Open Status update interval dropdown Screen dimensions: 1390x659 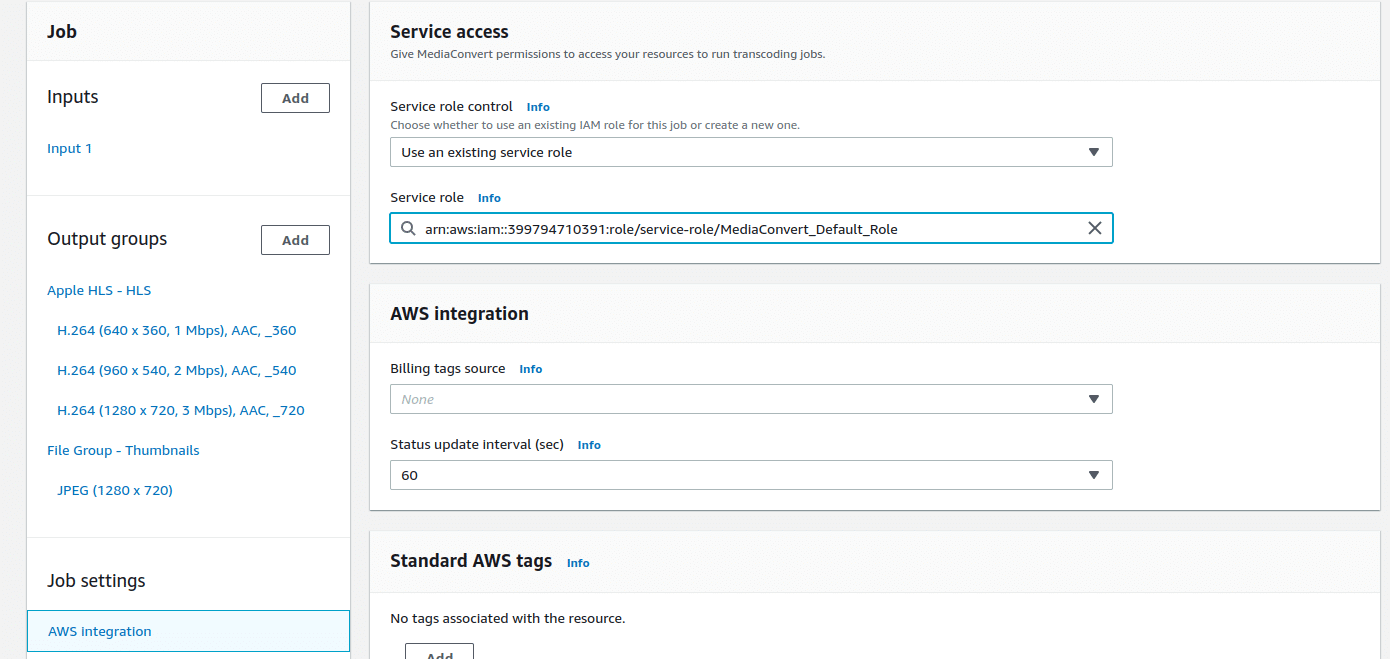(750, 475)
